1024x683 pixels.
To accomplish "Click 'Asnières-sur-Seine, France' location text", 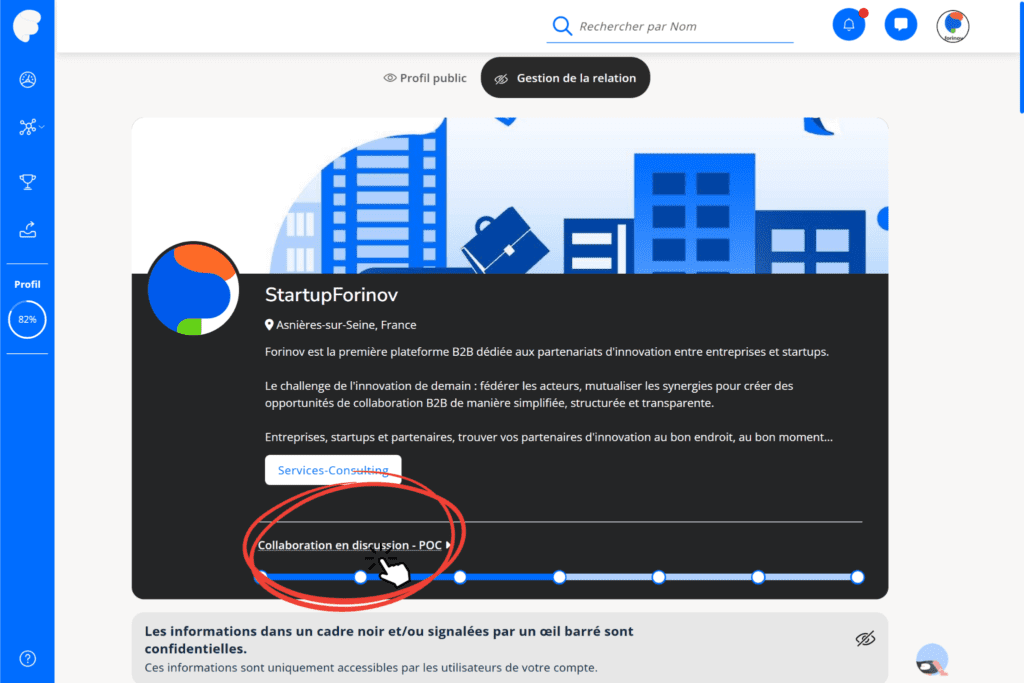I will (346, 325).
